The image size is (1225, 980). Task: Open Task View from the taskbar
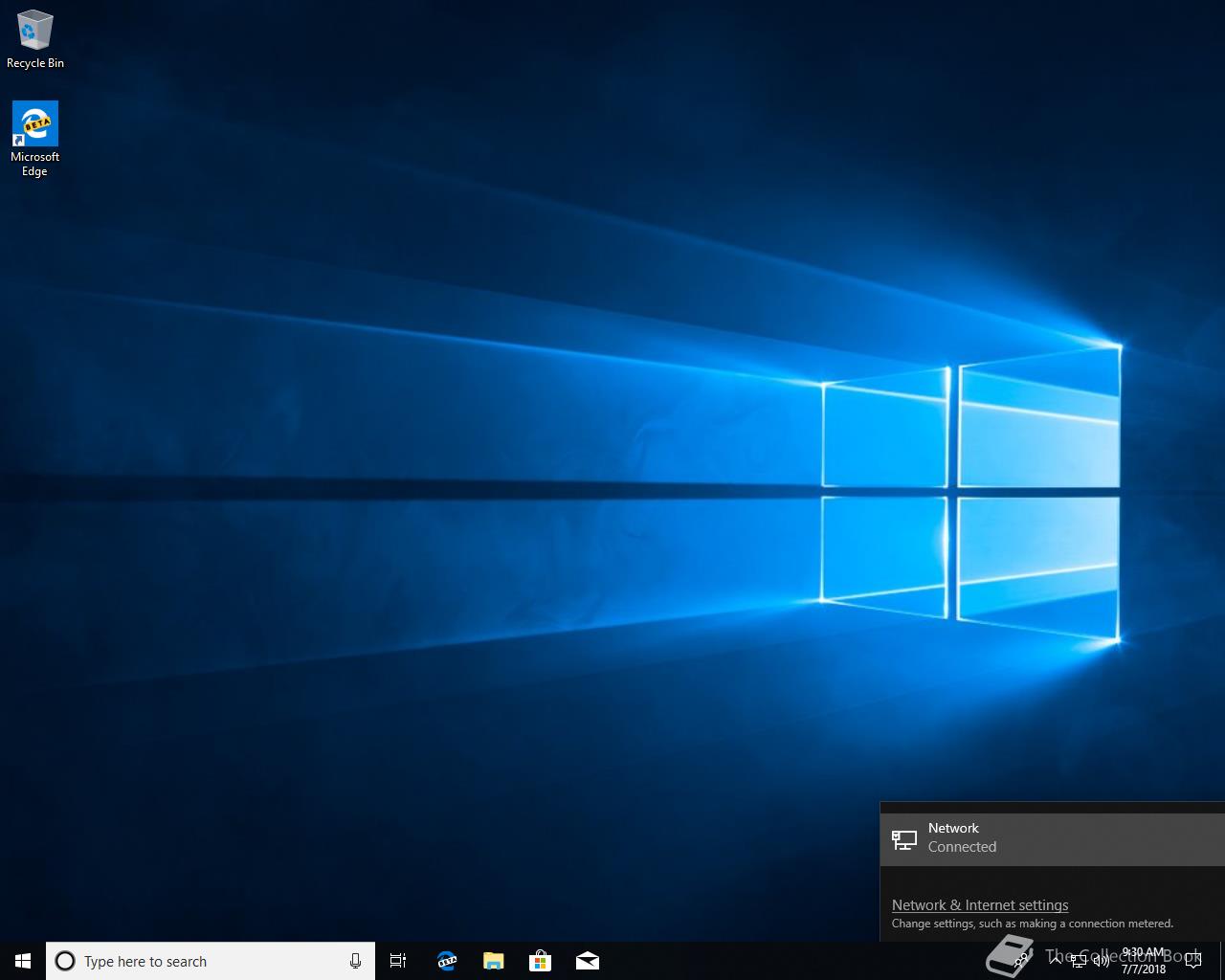398,961
